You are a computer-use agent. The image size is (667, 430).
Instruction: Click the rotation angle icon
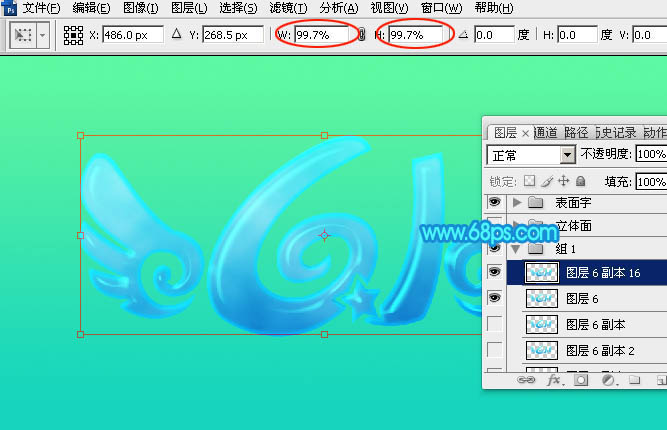point(464,34)
